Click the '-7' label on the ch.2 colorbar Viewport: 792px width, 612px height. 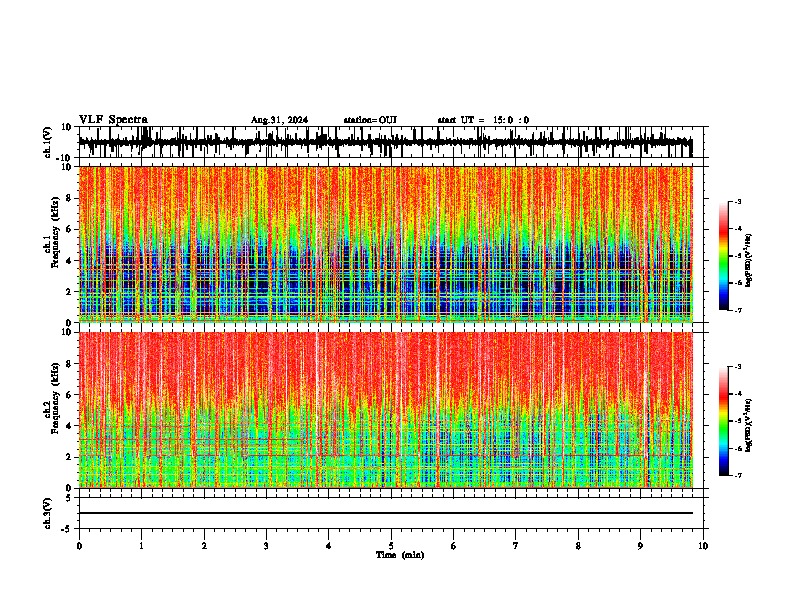point(738,475)
